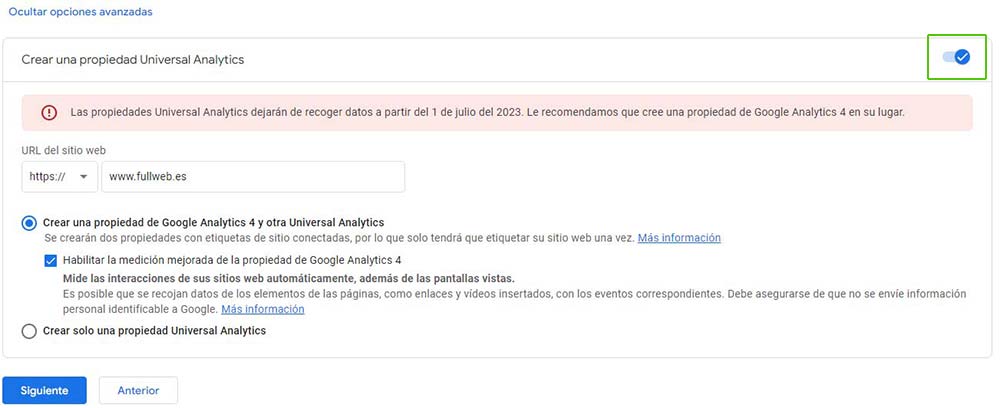Toggle off the Universal Analytics property switch
The width and height of the screenshot is (1000, 408).
click(956, 57)
